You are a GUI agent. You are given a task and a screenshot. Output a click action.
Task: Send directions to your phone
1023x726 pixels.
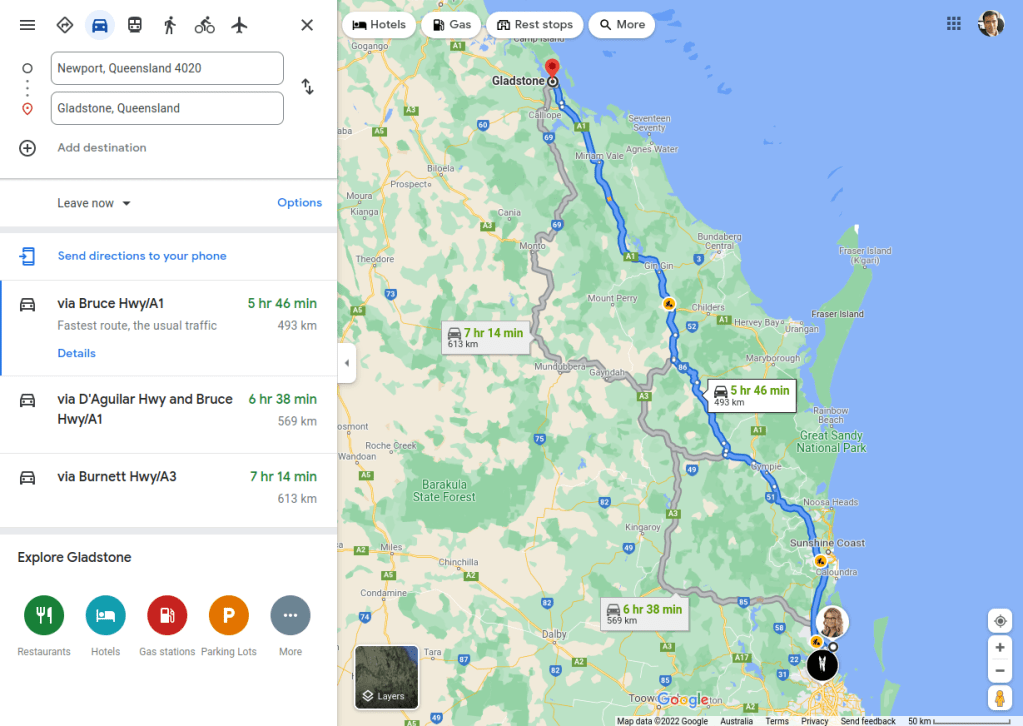point(142,256)
